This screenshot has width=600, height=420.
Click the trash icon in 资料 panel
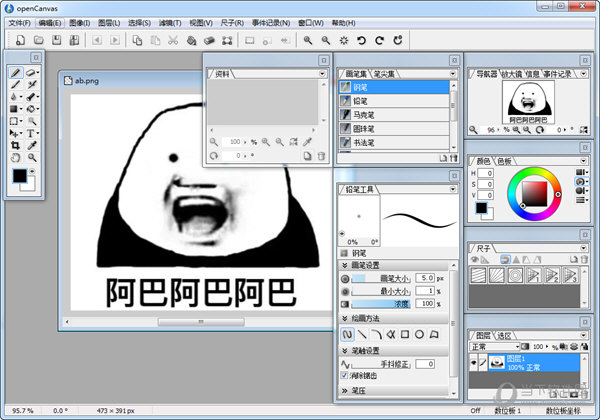321,156
